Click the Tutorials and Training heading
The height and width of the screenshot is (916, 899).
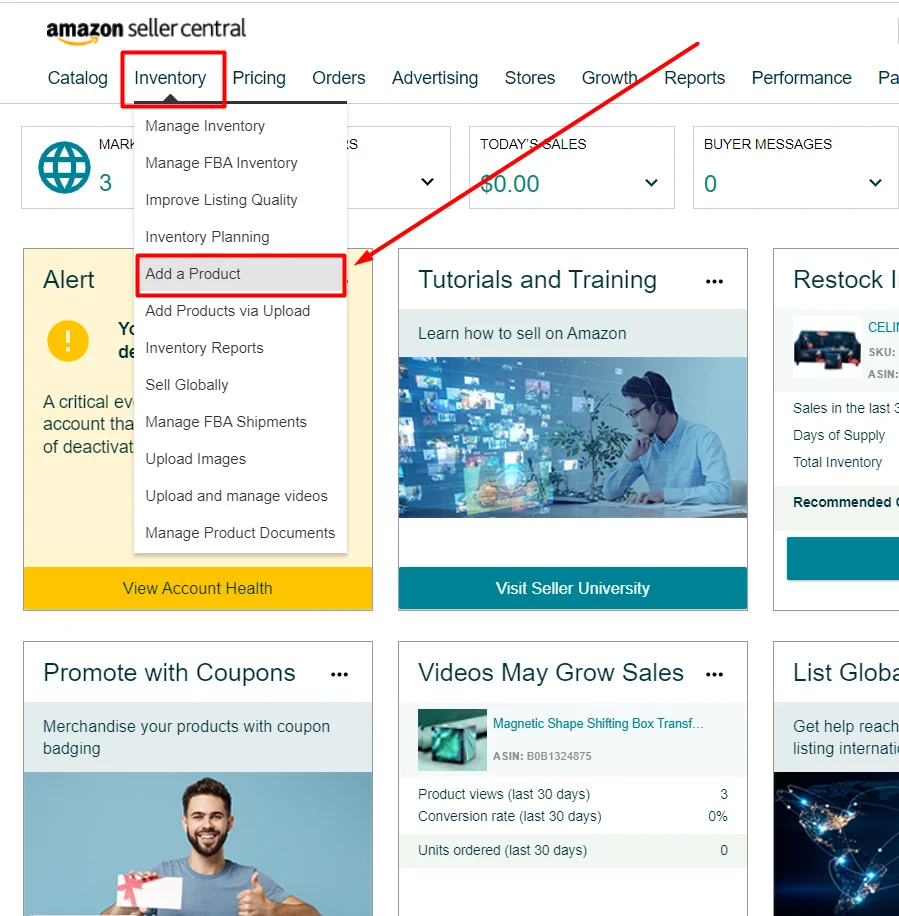pyautogui.click(x=537, y=280)
